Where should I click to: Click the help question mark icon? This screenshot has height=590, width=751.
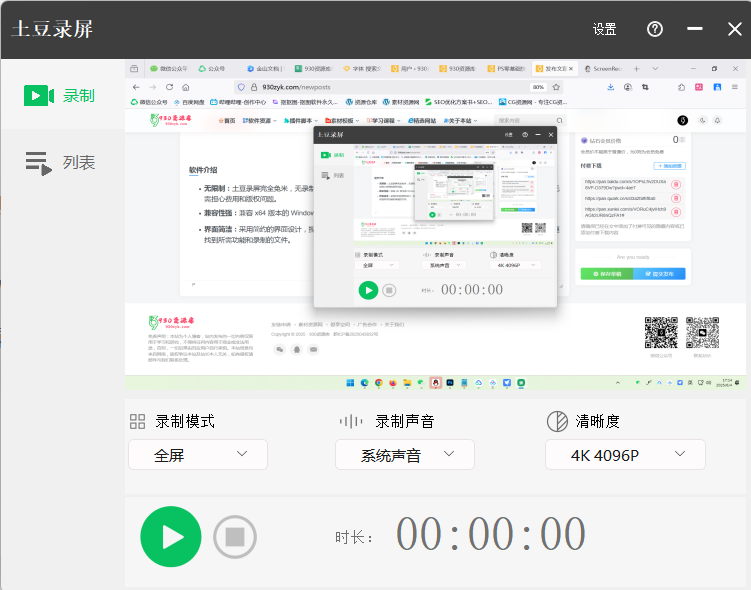pyautogui.click(x=655, y=29)
